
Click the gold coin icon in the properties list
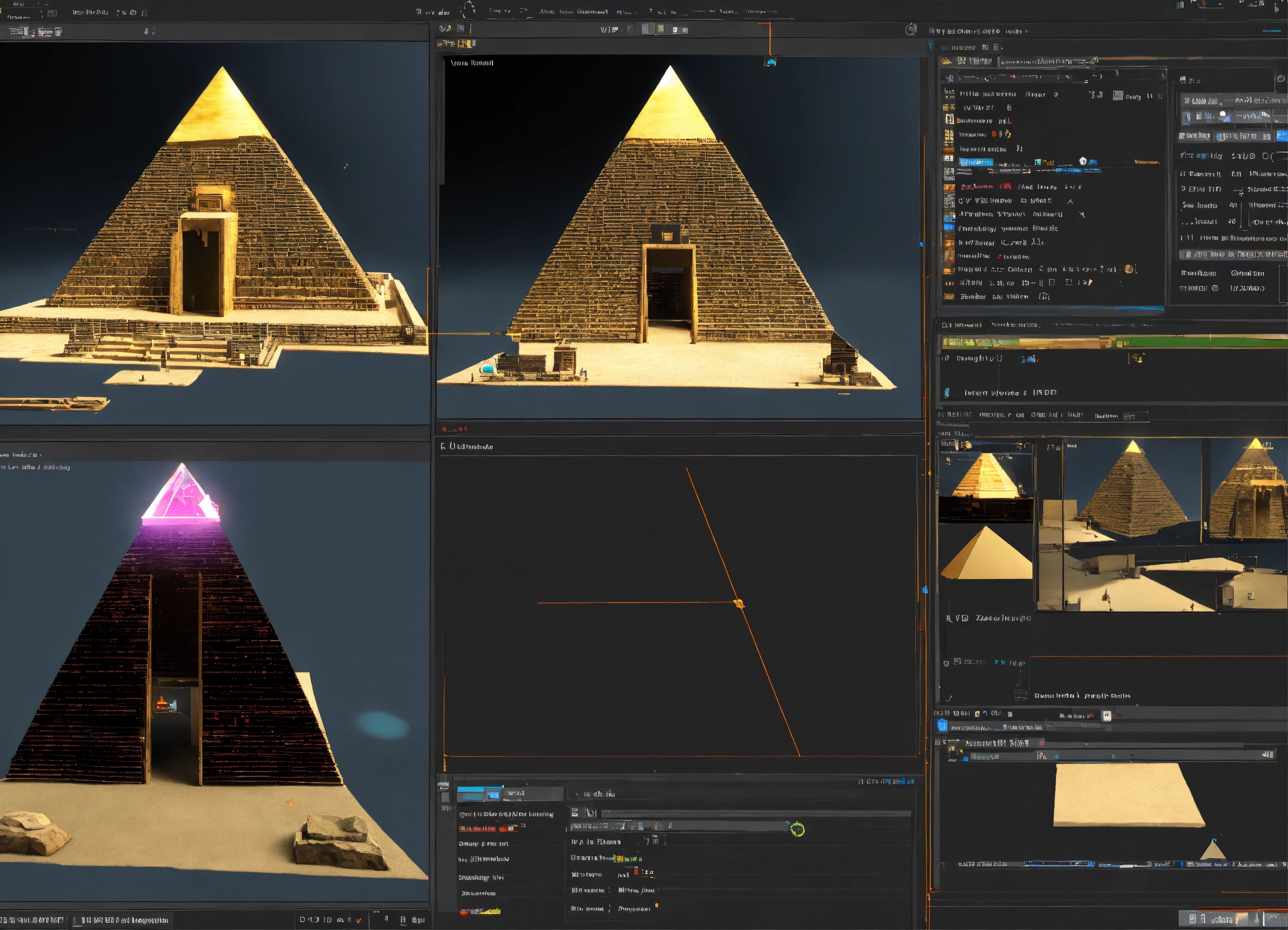pos(1129,269)
